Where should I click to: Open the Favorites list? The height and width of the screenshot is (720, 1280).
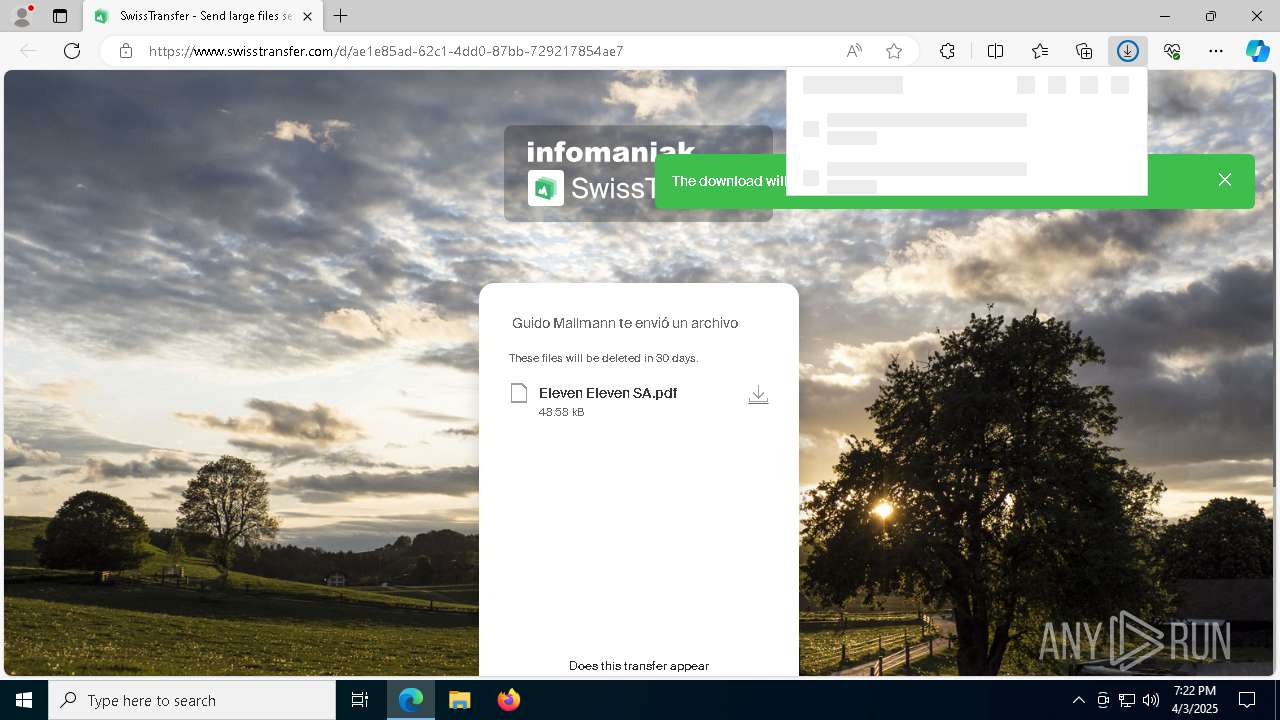coord(1040,51)
